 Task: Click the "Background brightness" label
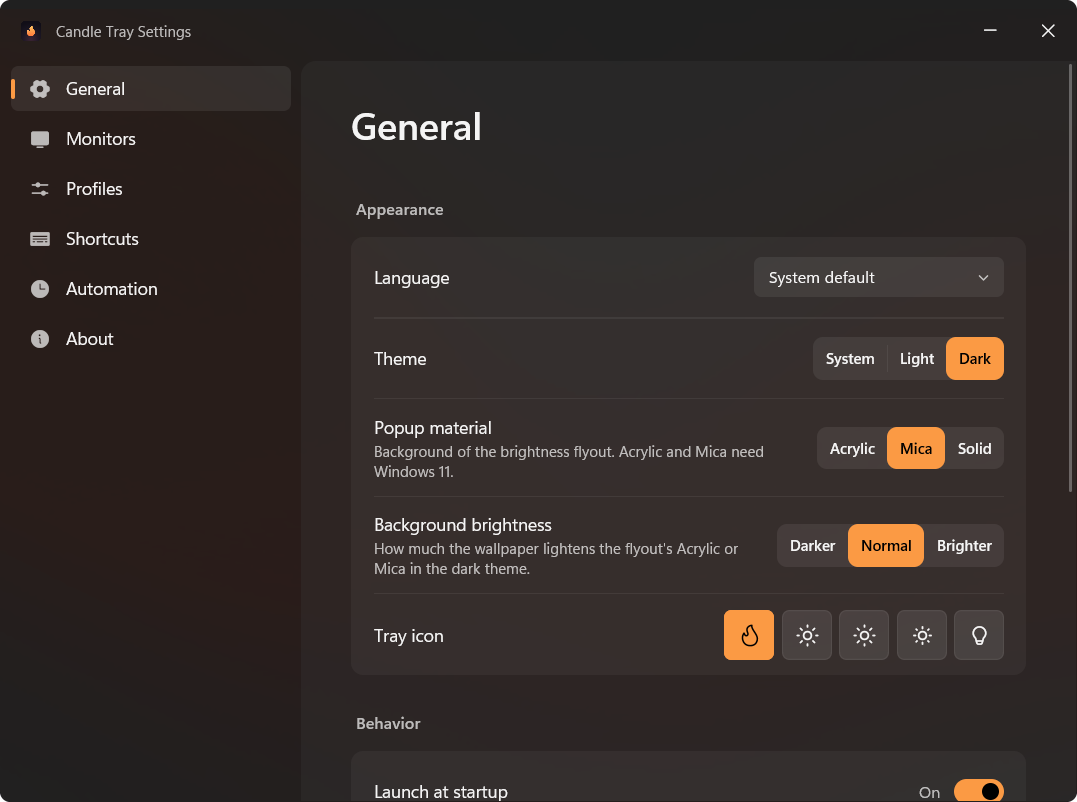tap(462, 525)
